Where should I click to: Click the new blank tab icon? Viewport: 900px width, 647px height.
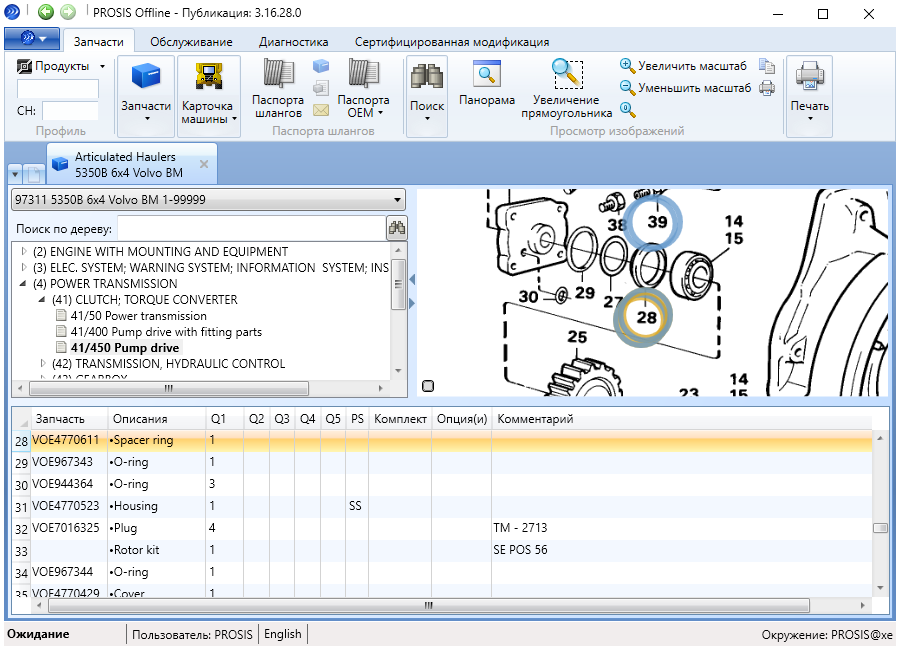click(34, 173)
